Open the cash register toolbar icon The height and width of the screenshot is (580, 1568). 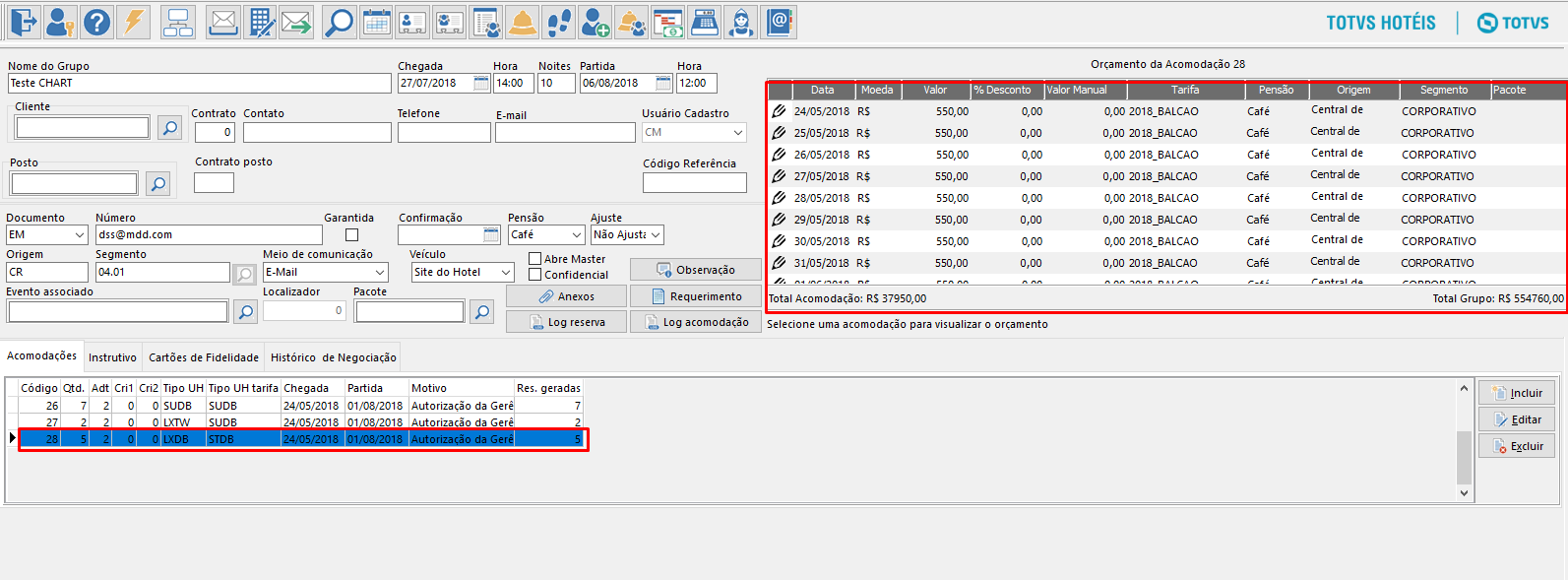704,22
